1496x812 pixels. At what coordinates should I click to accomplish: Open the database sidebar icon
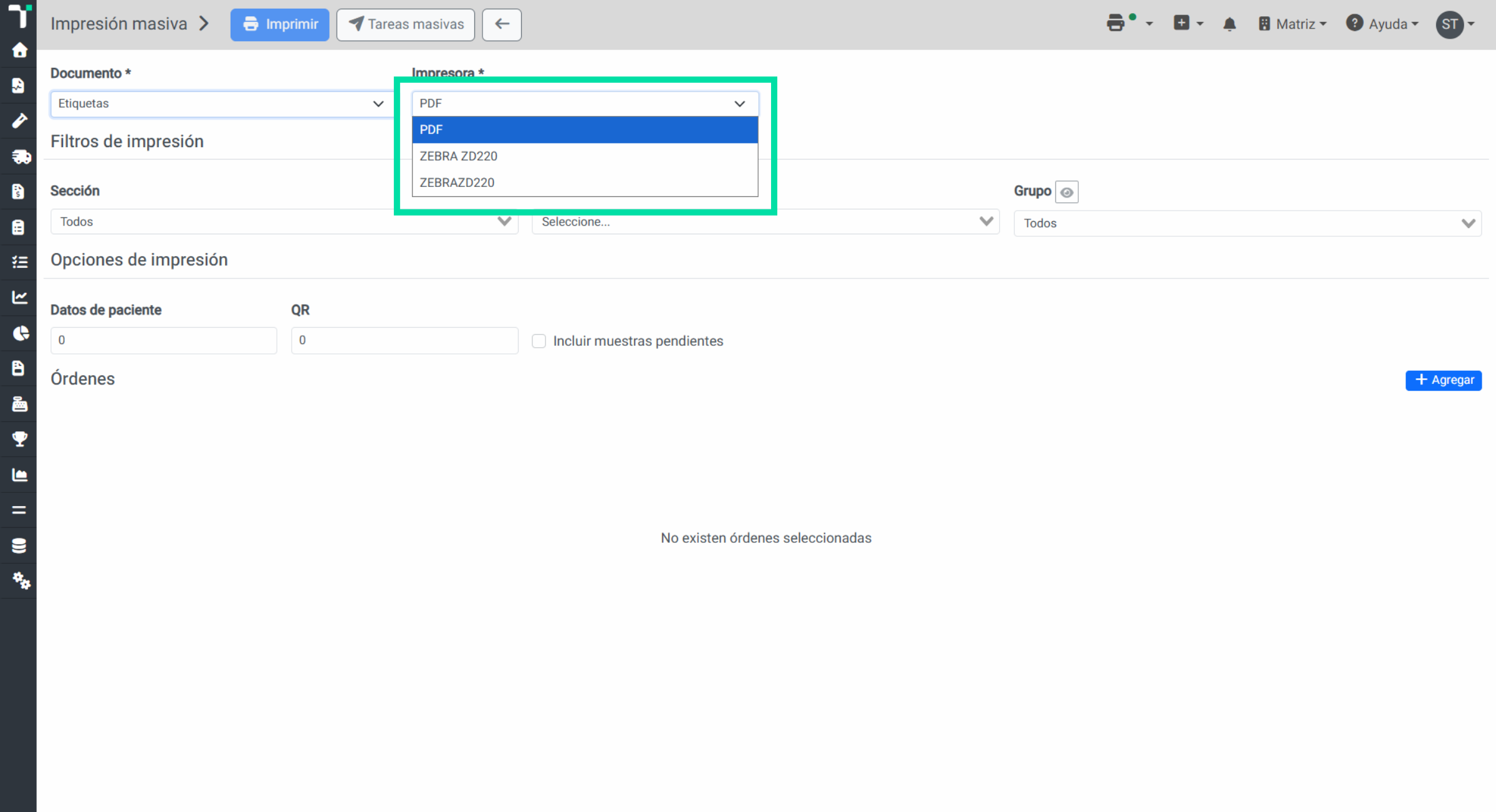click(19, 545)
